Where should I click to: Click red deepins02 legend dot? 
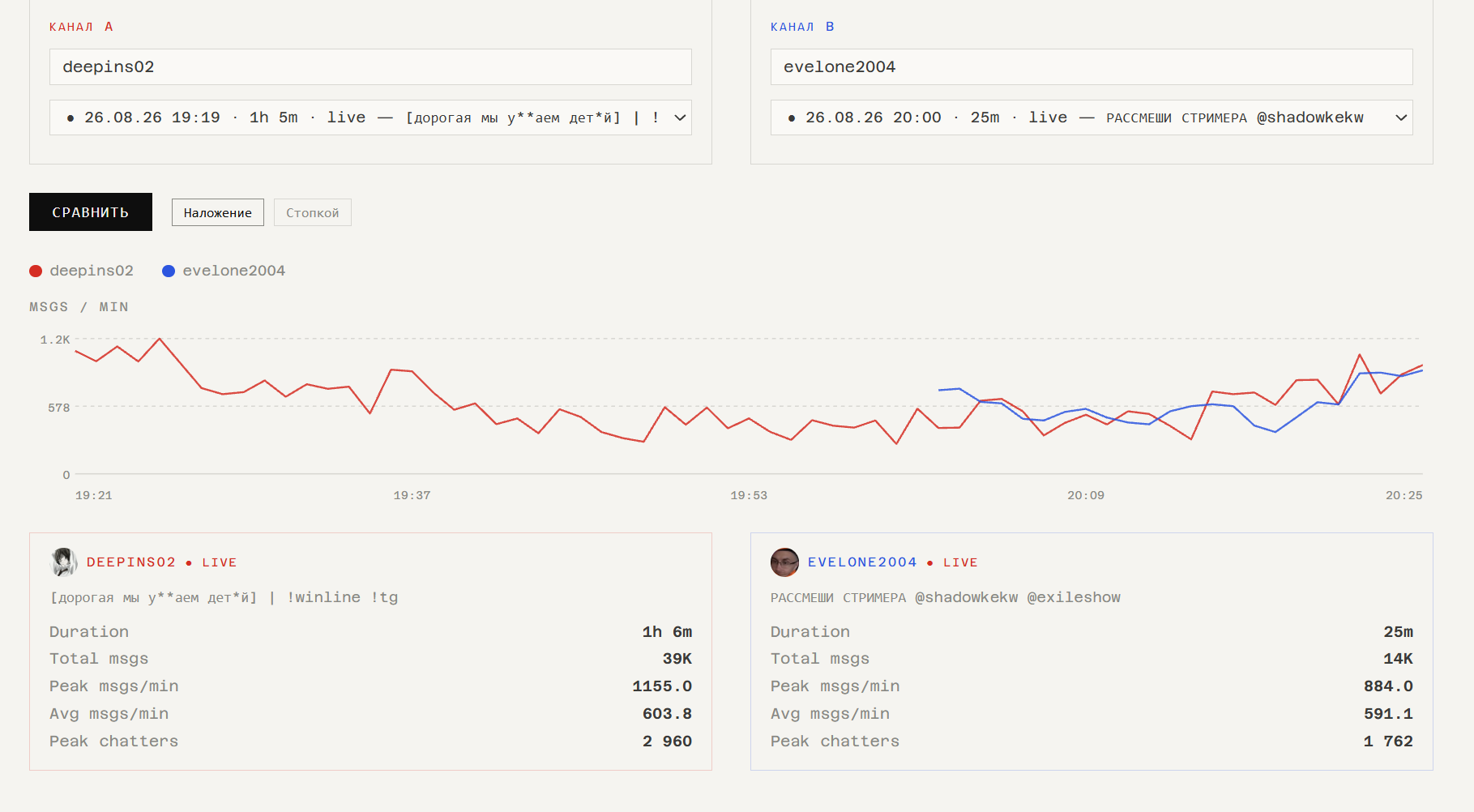36,271
